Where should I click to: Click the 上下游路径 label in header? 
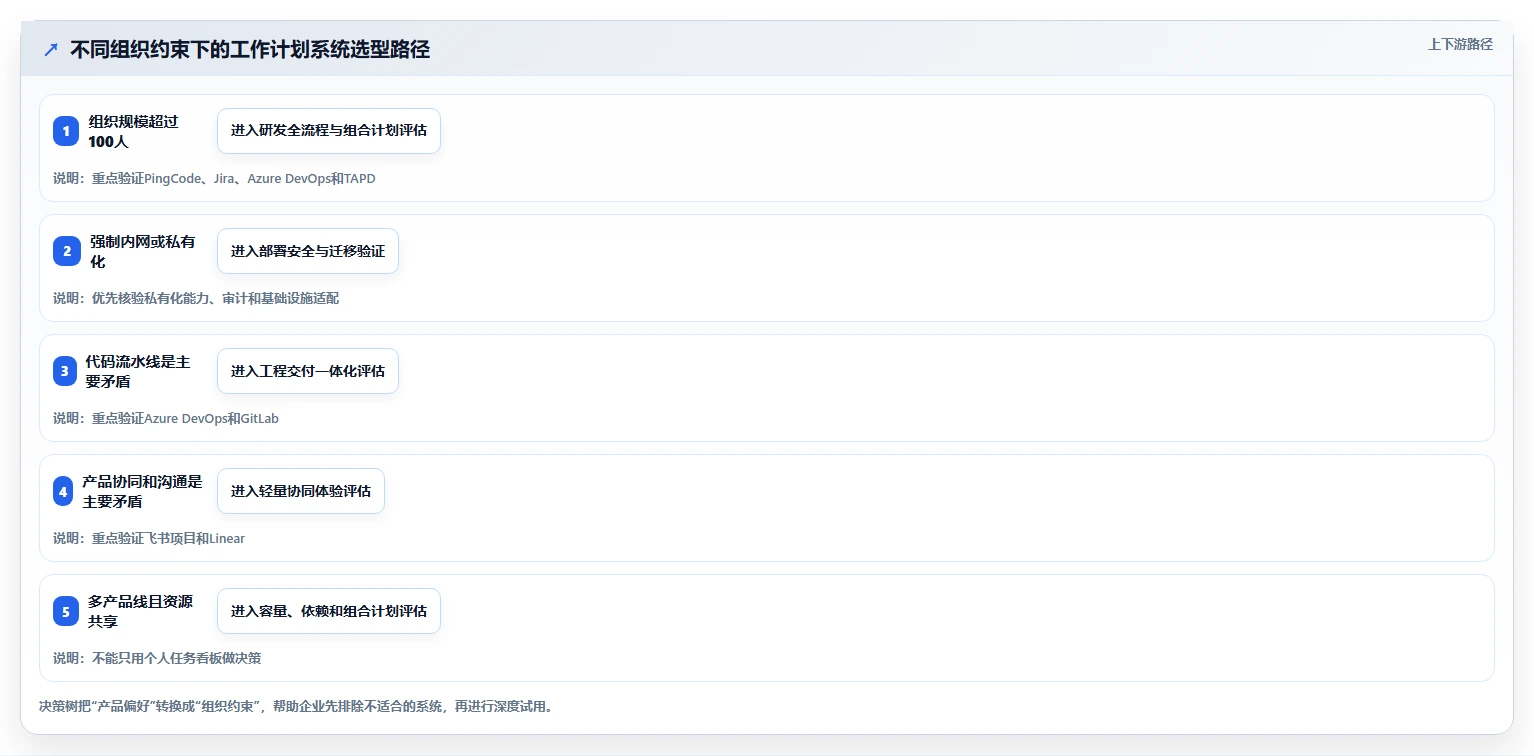coord(1460,44)
